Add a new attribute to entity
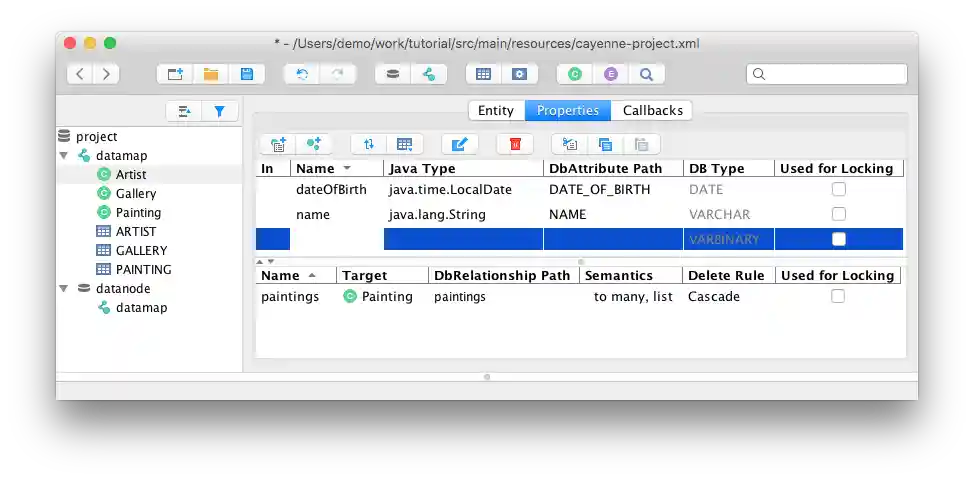 pyautogui.click(x=278, y=144)
